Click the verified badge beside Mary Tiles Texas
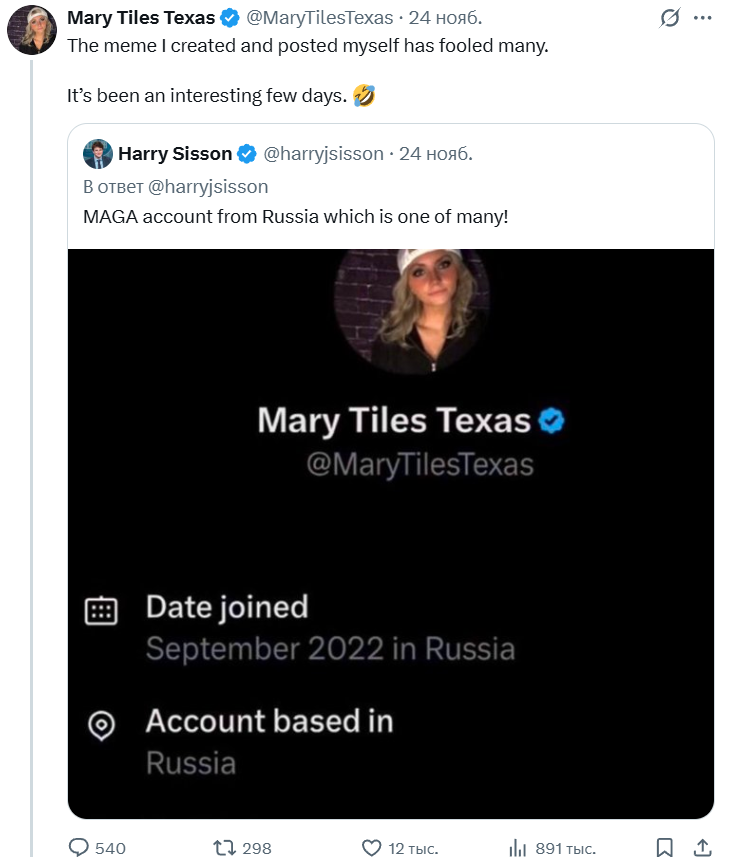Viewport: 731px width, 857px height. (x=230, y=18)
